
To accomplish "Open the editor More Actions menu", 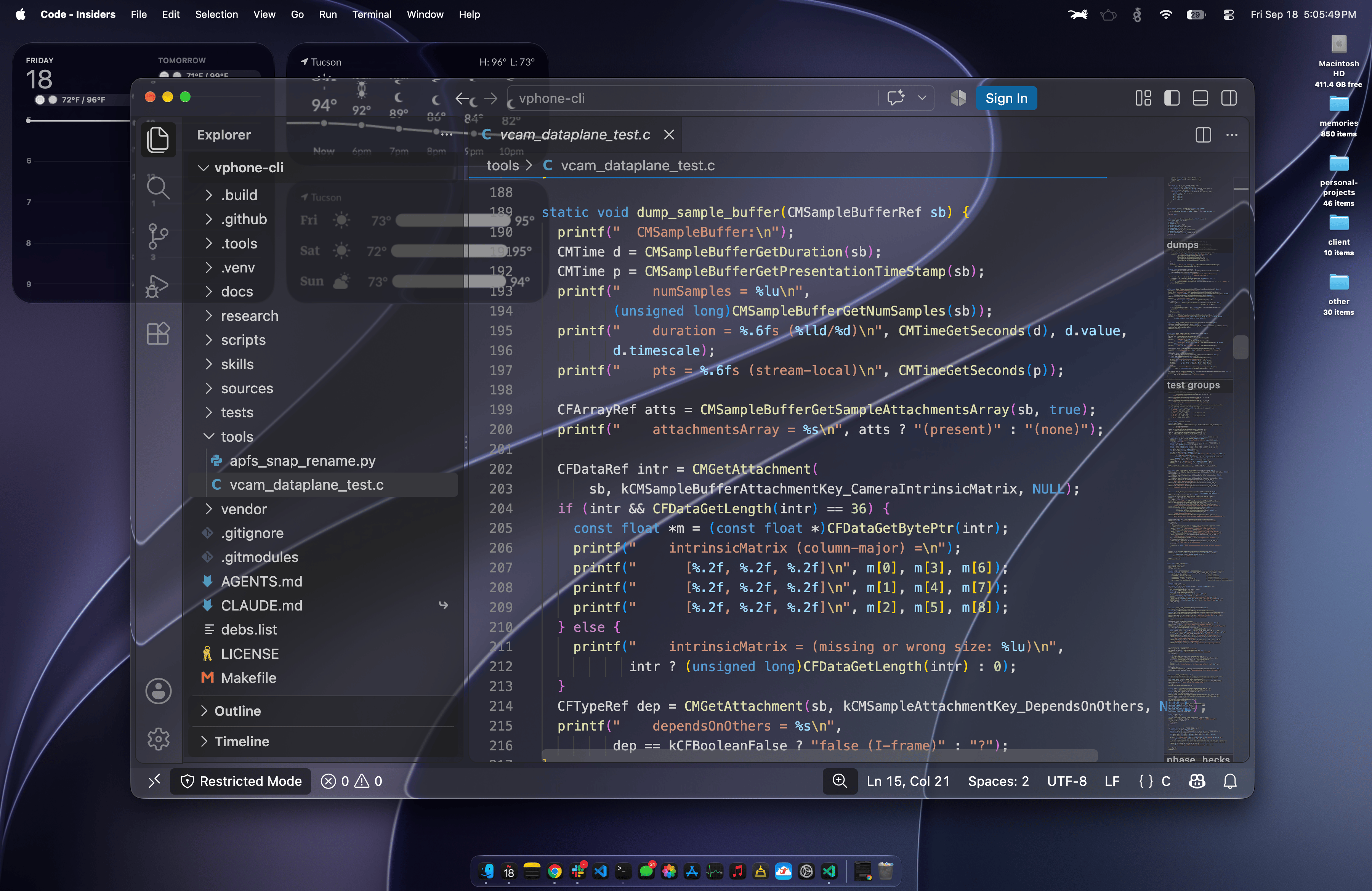I will click(1232, 135).
